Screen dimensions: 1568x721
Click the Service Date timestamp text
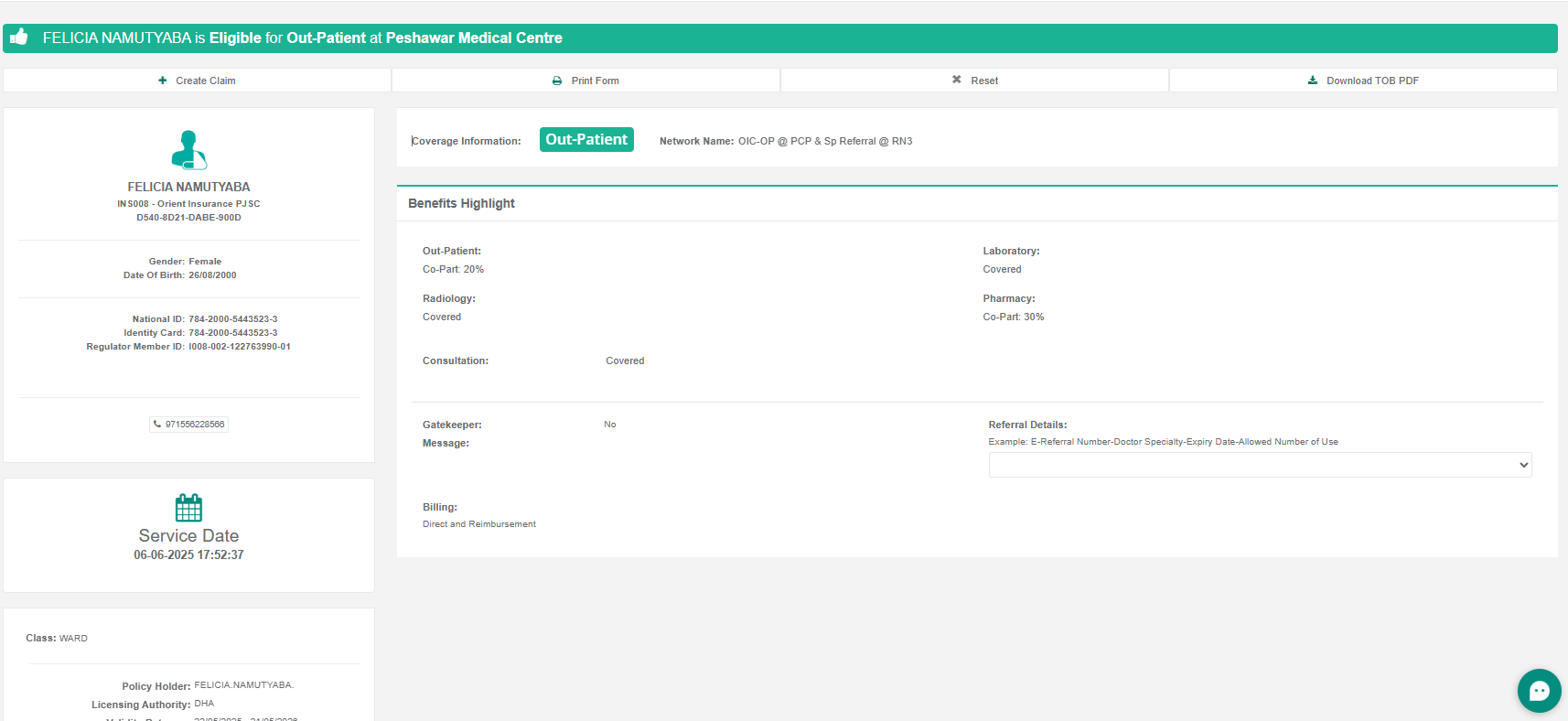click(x=188, y=555)
